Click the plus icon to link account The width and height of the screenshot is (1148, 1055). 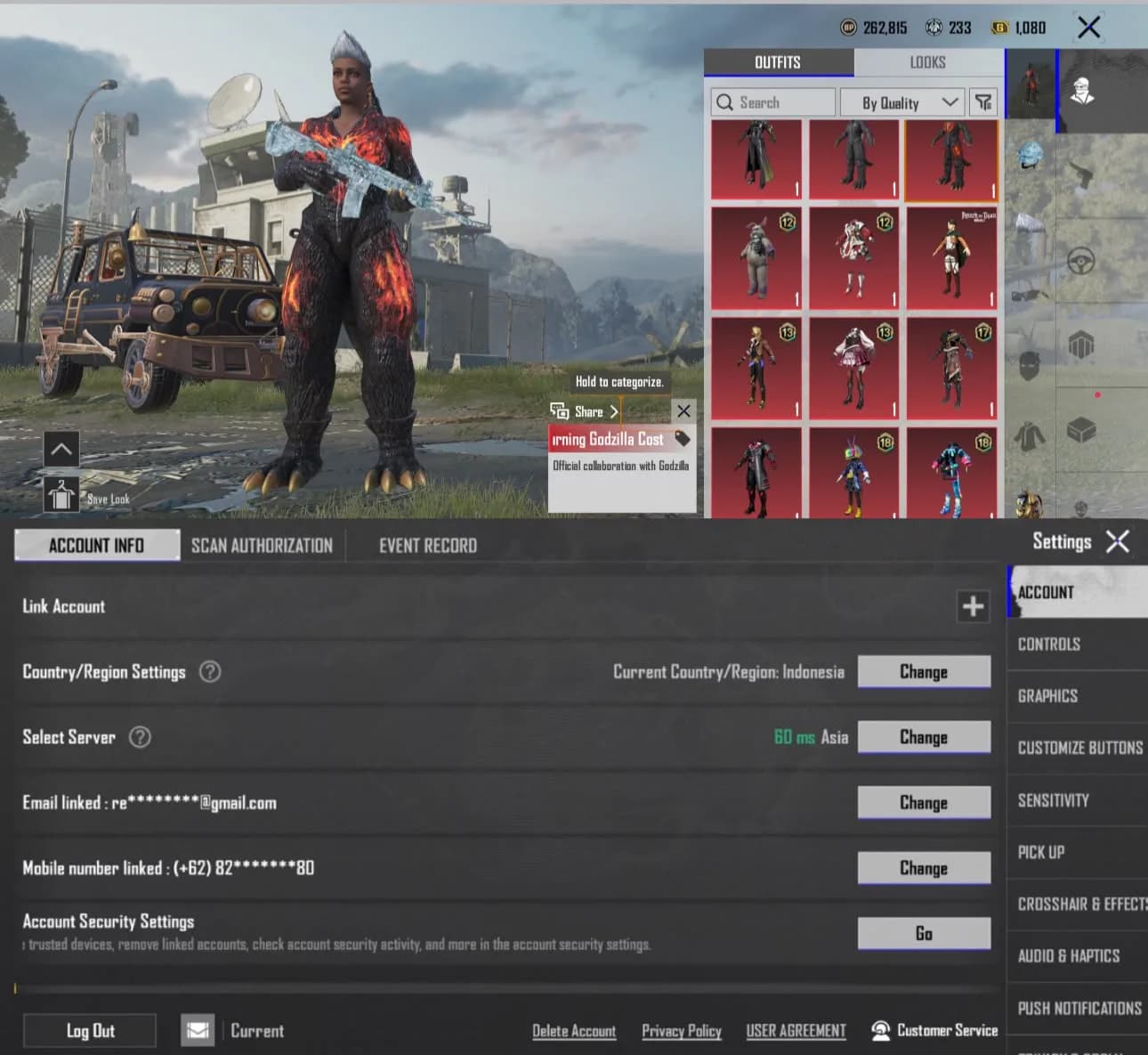pos(973,606)
